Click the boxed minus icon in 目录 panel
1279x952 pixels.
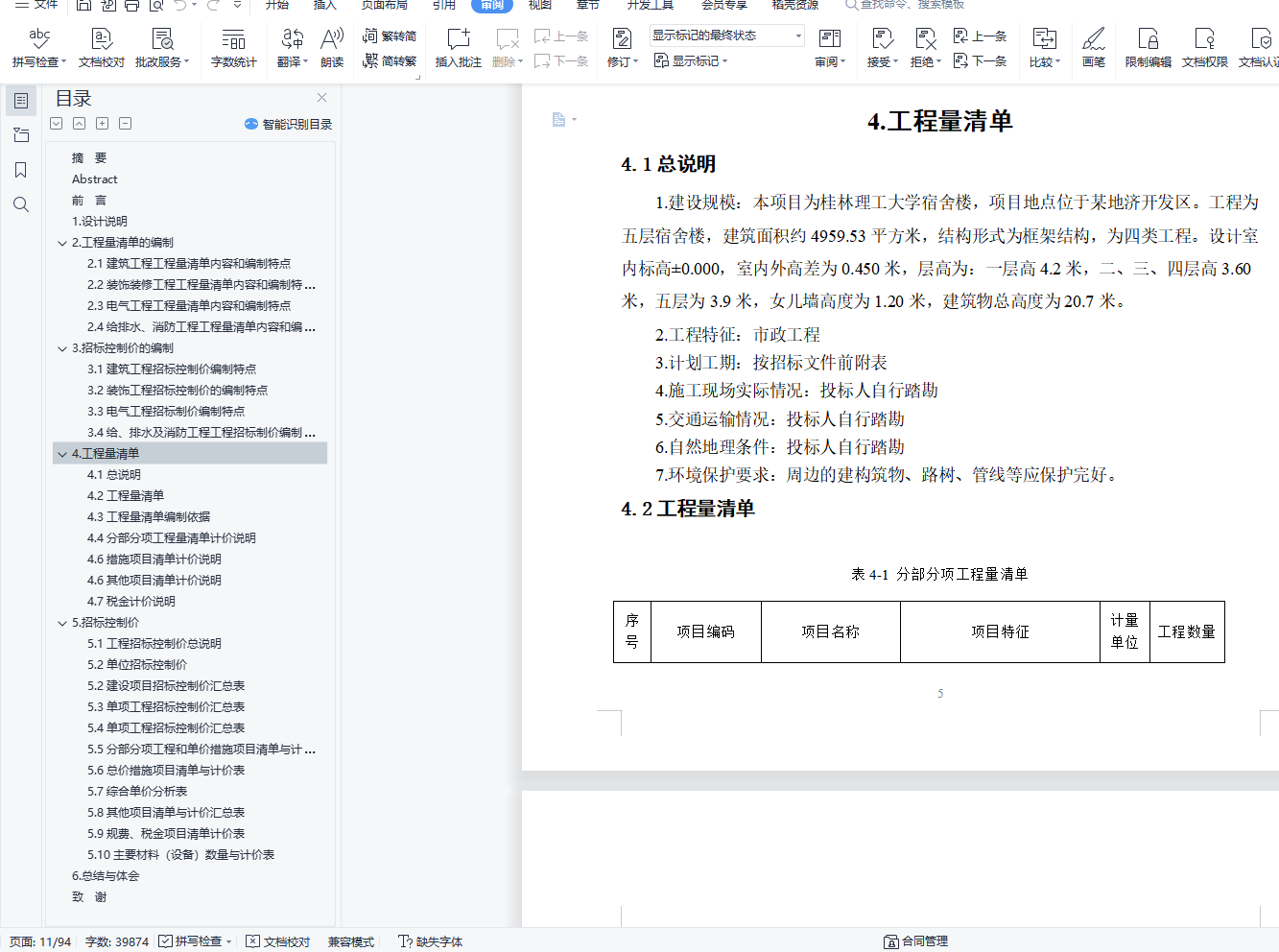(x=126, y=124)
